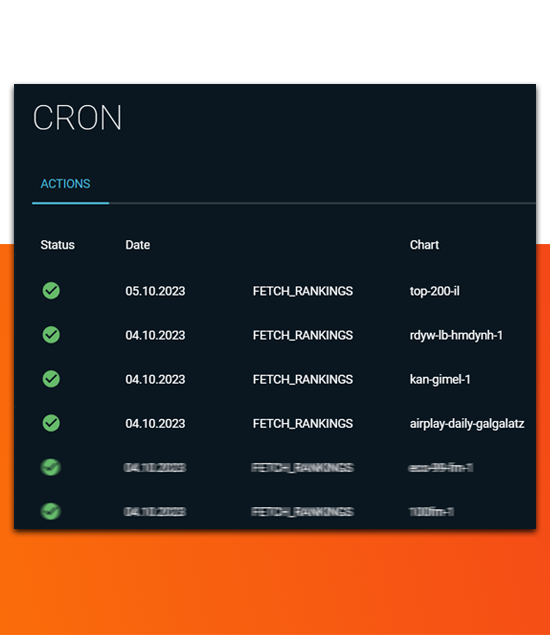Open the top-200-il chart entry
The height and width of the screenshot is (636, 550).
click(x=435, y=291)
